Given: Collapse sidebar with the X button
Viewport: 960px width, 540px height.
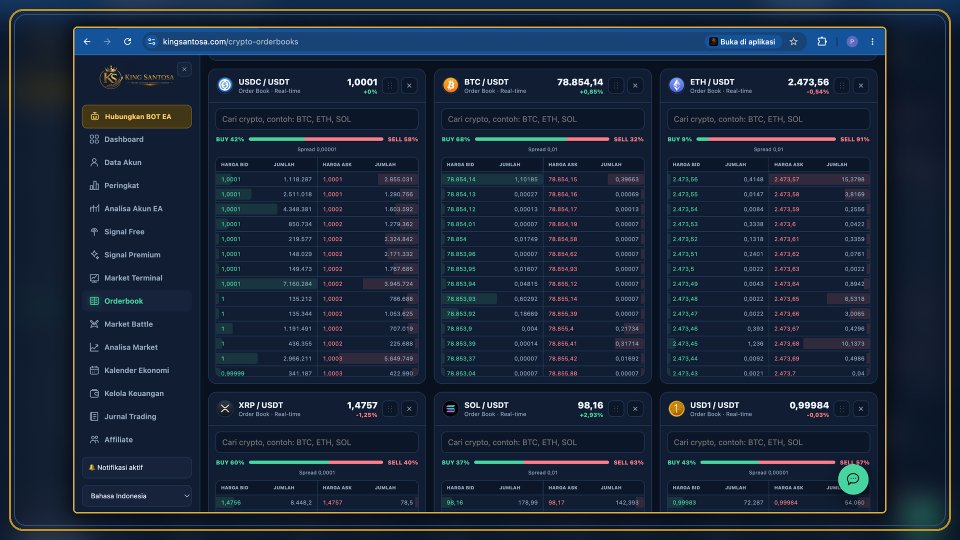Looking at the screenshot, I should tap(184, 69).
